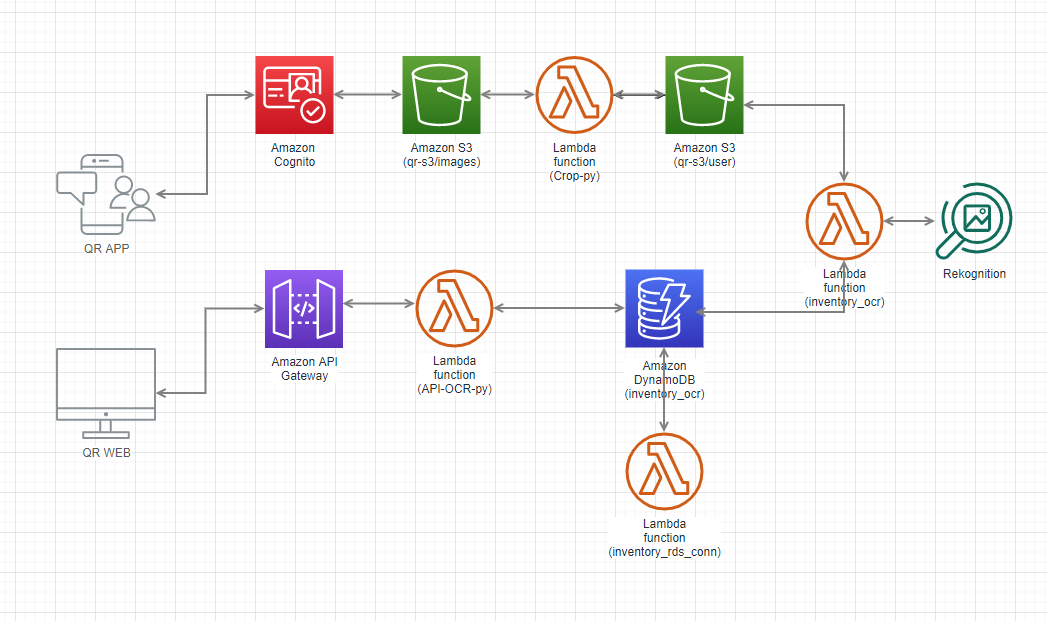Select the API-OCR-py Lambda function icon
The image size is (1047, 621).
[454, 308]
